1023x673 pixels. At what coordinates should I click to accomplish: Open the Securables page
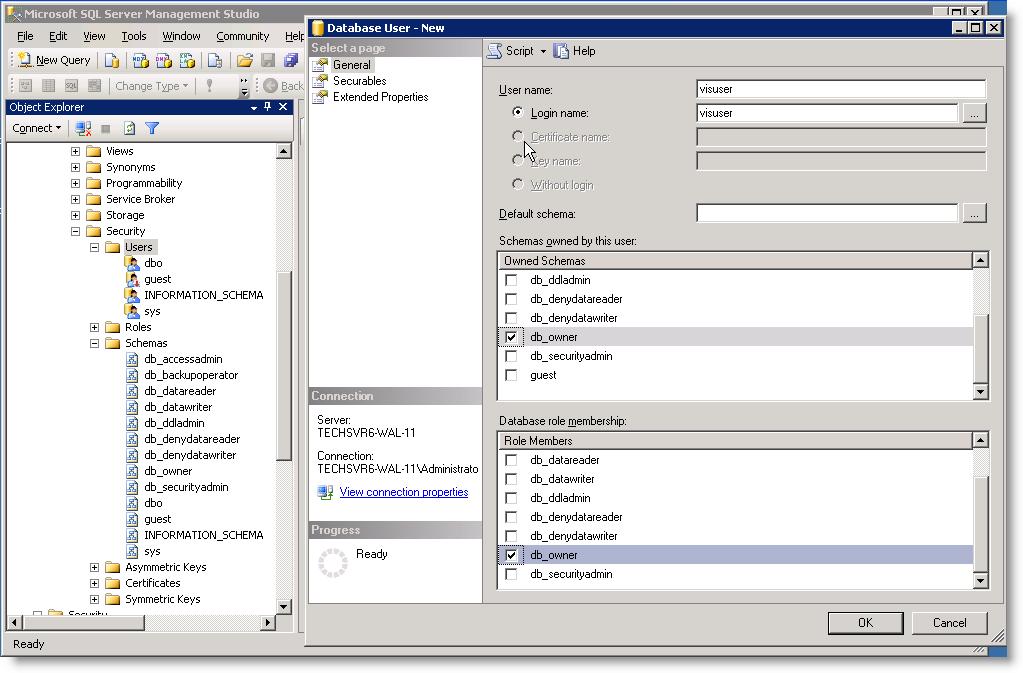tap(359, 81)
